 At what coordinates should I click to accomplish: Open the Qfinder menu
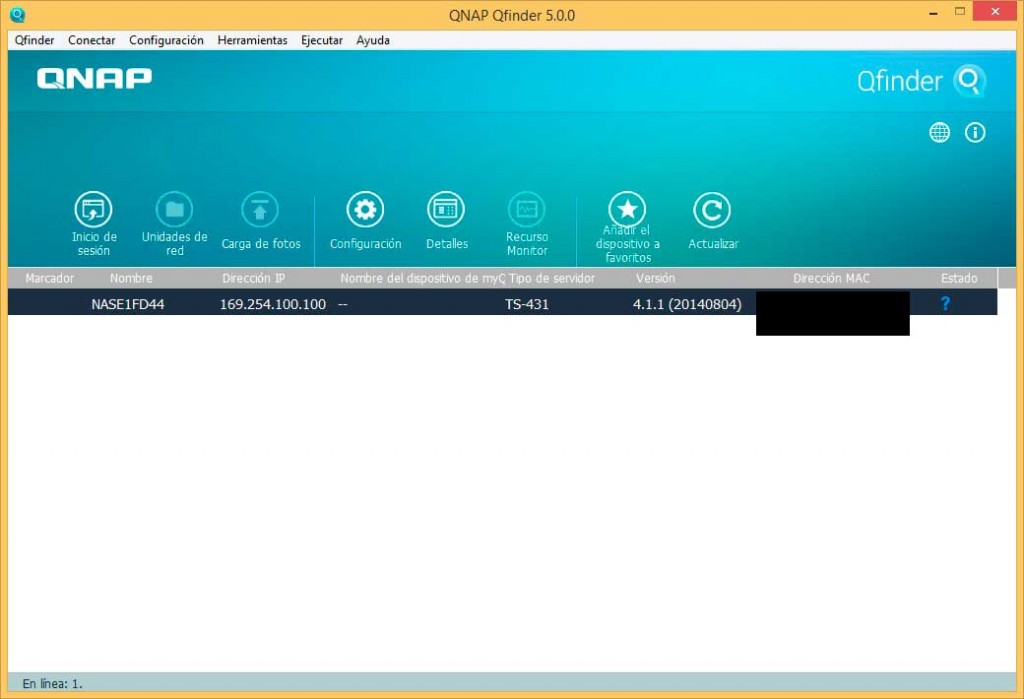pyautogui.click(x=35, y=40)
